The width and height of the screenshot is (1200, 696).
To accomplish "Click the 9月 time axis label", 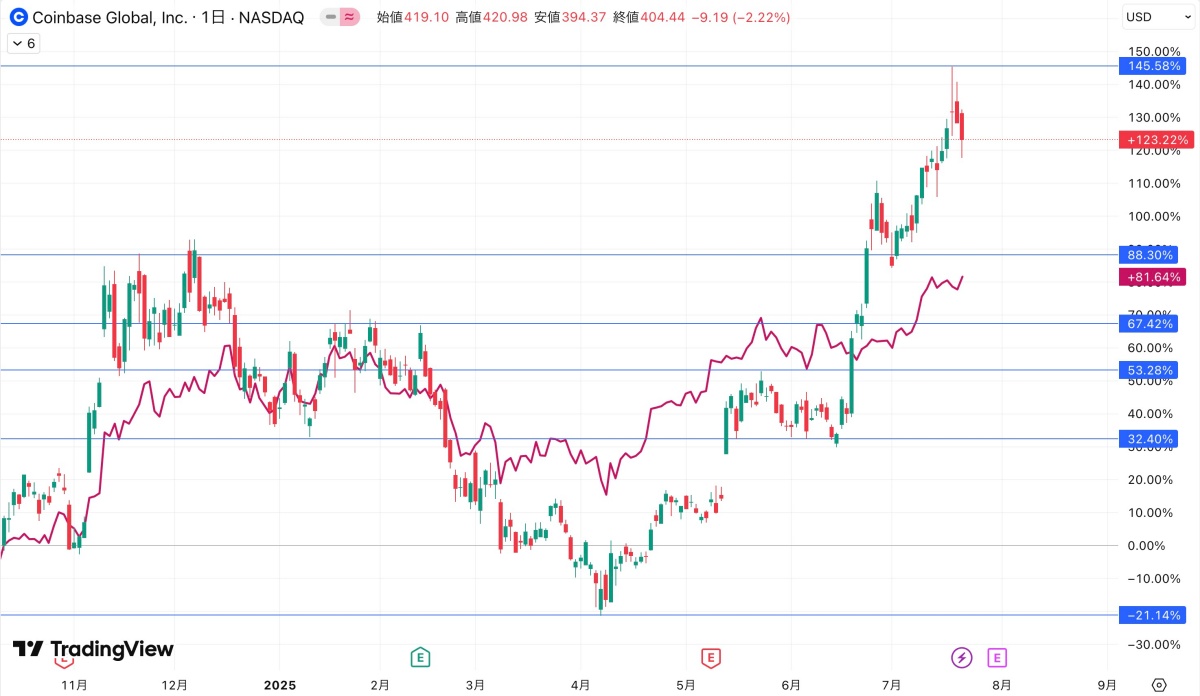I will (1107, 685).
